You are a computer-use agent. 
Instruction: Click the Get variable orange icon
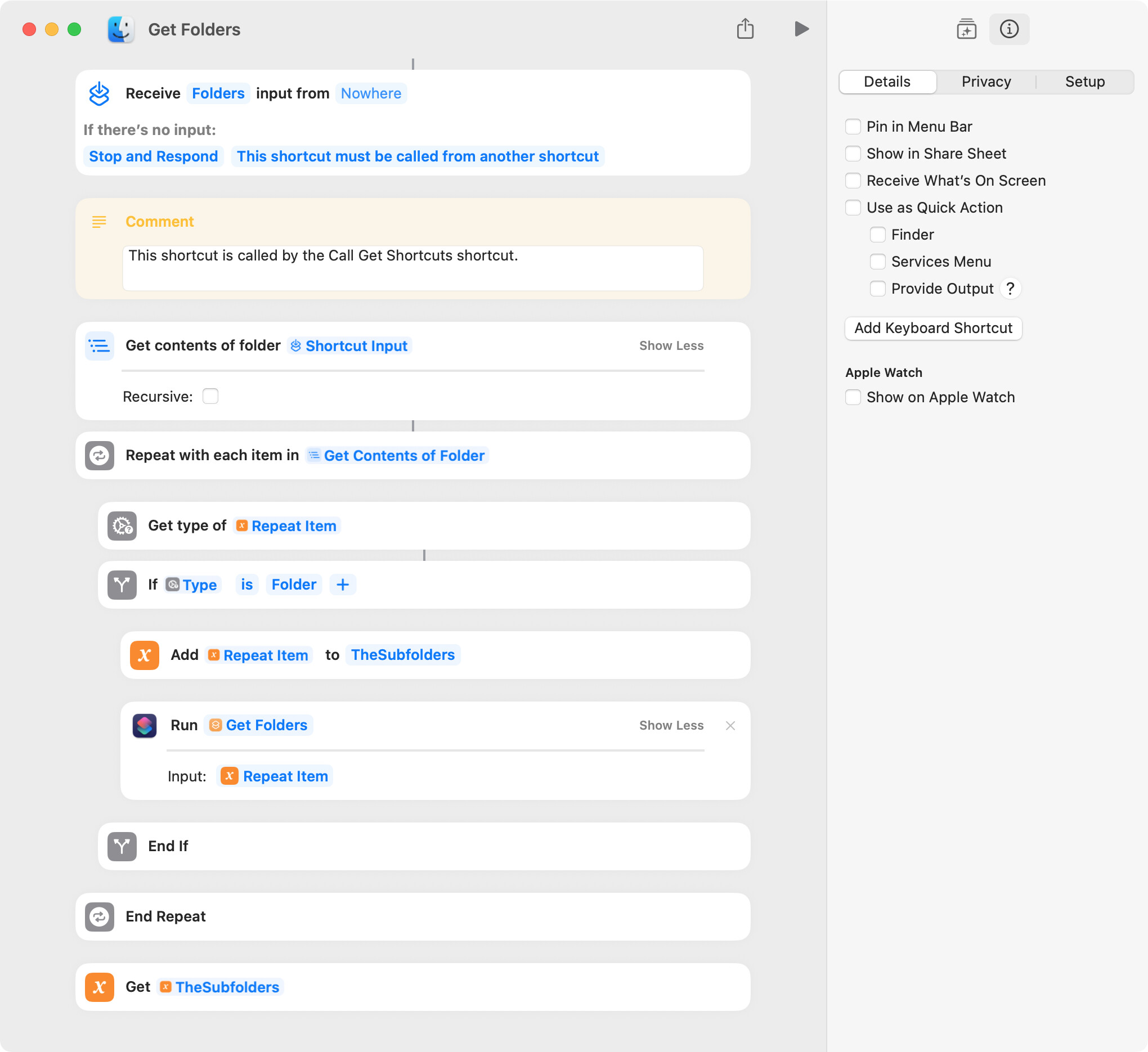[100, 987]
